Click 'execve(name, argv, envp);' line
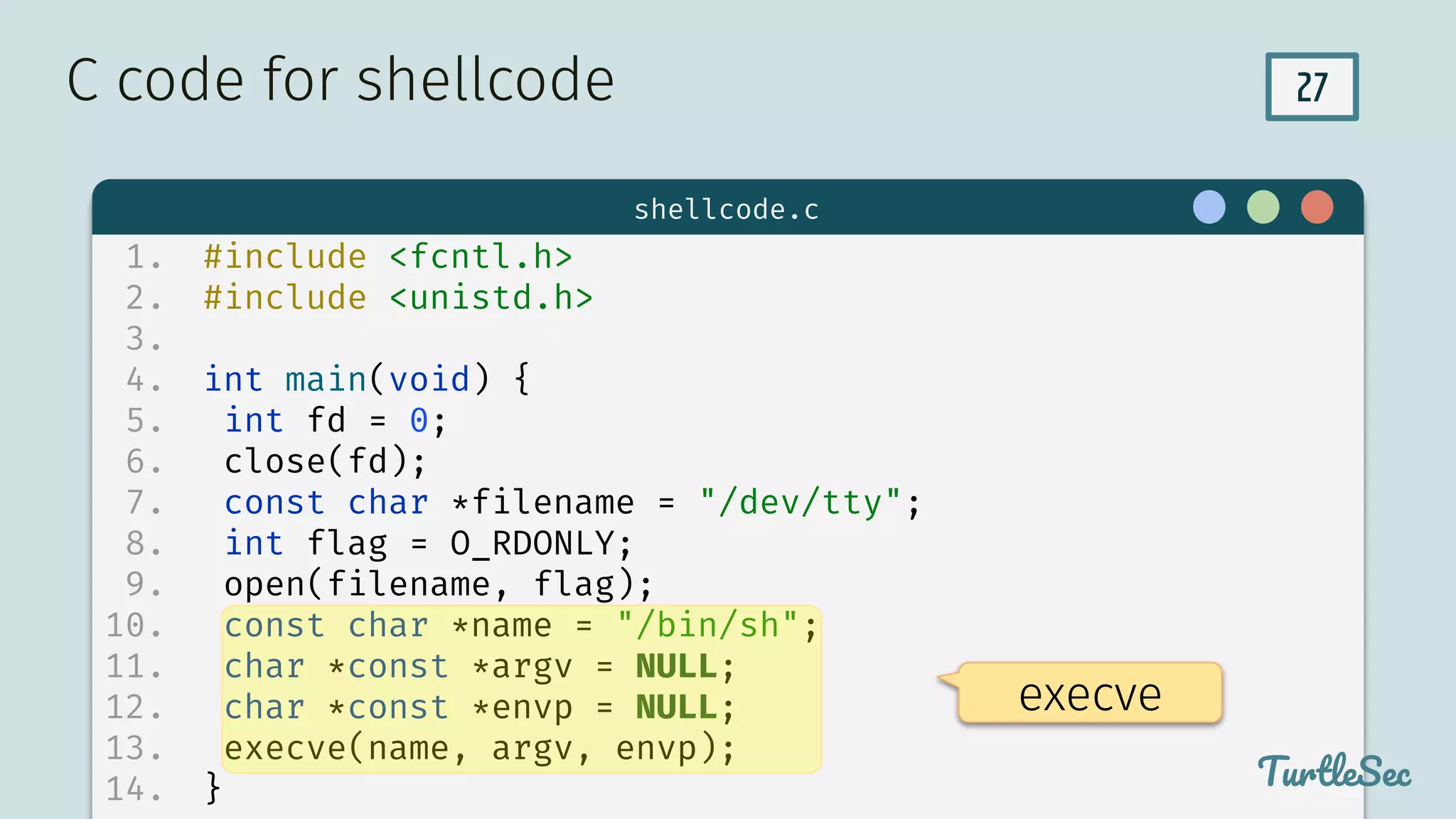1456x819 pixels. pyautogui.click(x=479, y=749)
